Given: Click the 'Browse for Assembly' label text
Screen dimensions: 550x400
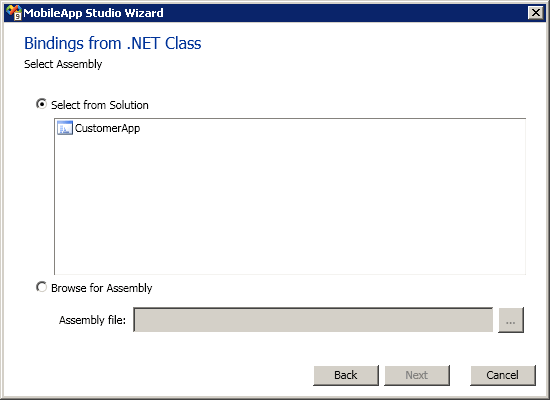Looking at the screenshot, I should (x=101, y=288).
